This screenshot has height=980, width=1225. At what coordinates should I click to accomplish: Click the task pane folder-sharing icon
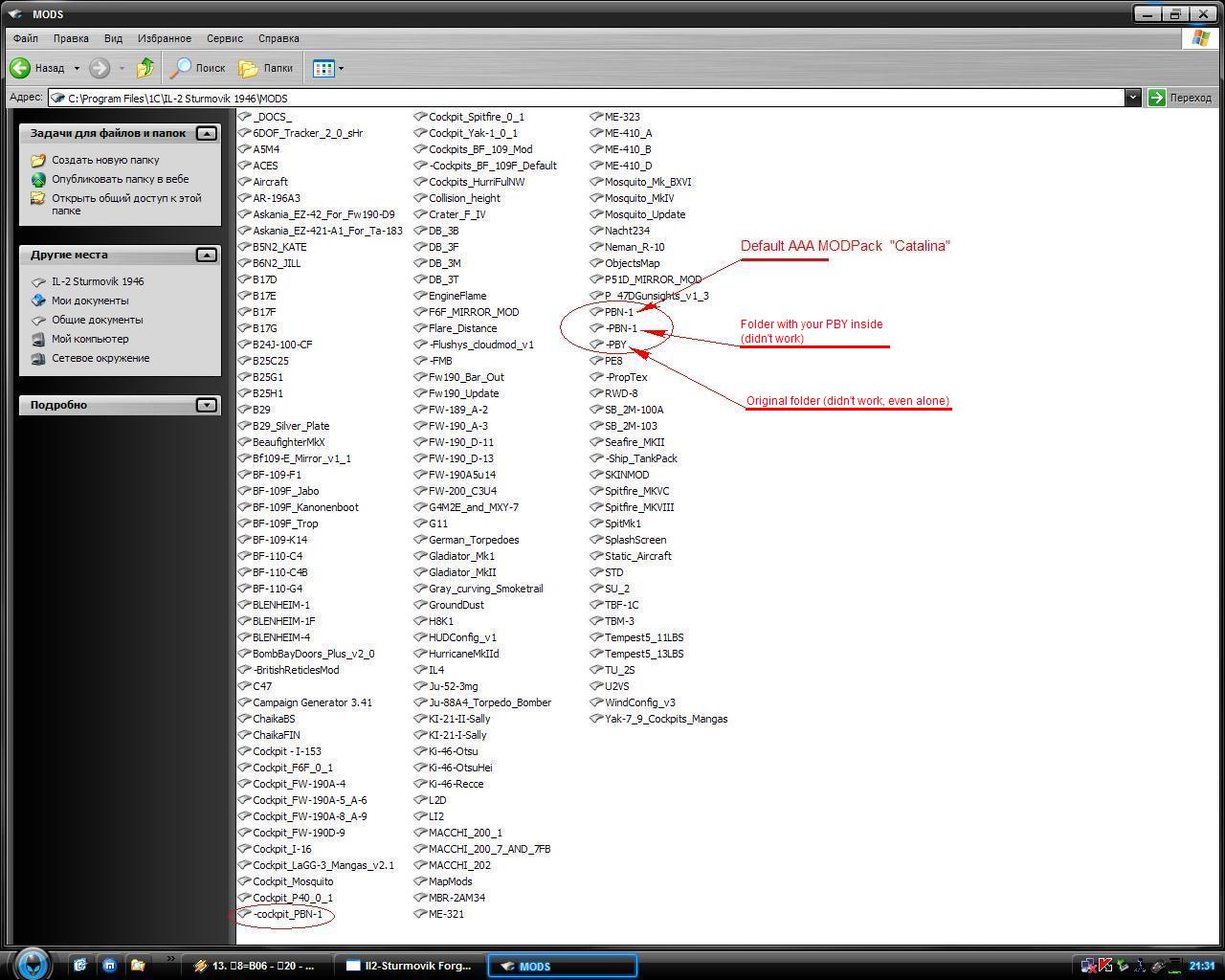tap(38, 198)
